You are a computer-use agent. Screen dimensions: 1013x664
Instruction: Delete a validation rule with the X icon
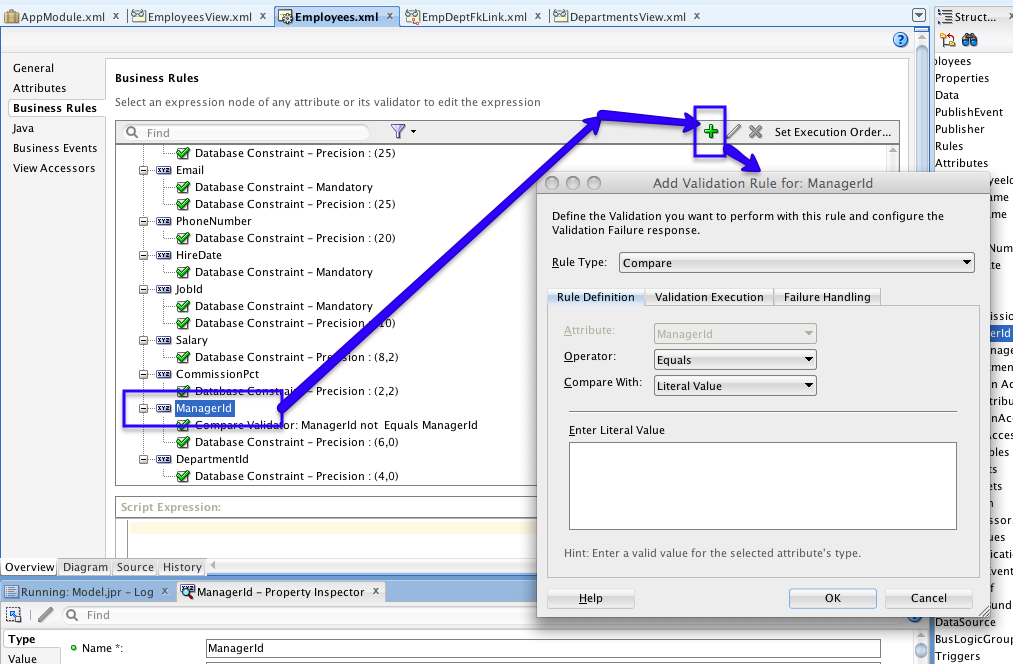pos(756,131)
